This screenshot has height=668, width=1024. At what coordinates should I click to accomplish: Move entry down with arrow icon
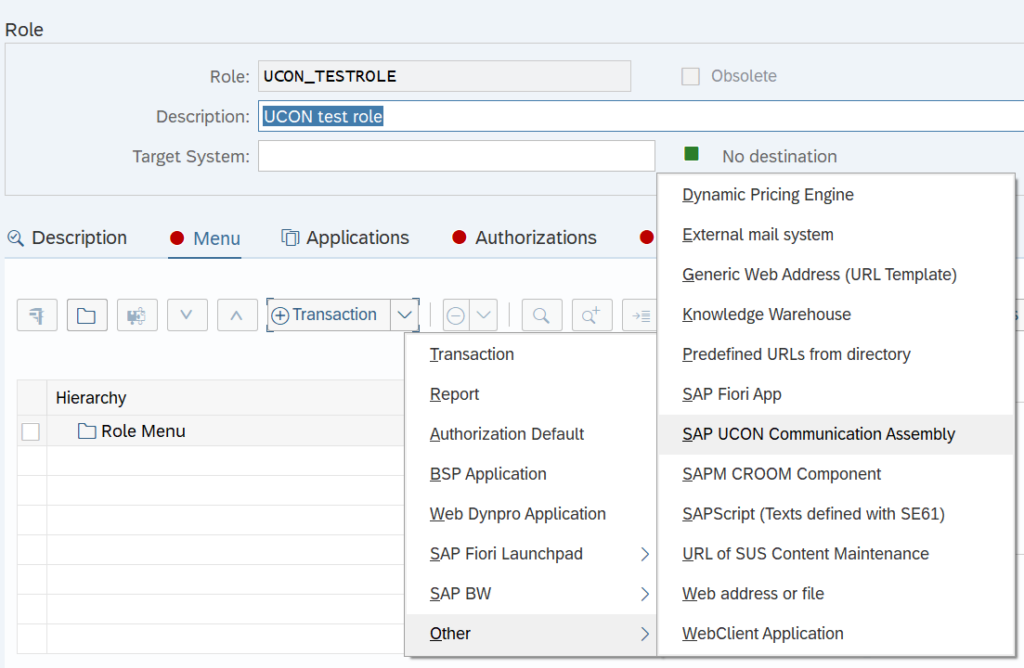(x=187, y=315)
